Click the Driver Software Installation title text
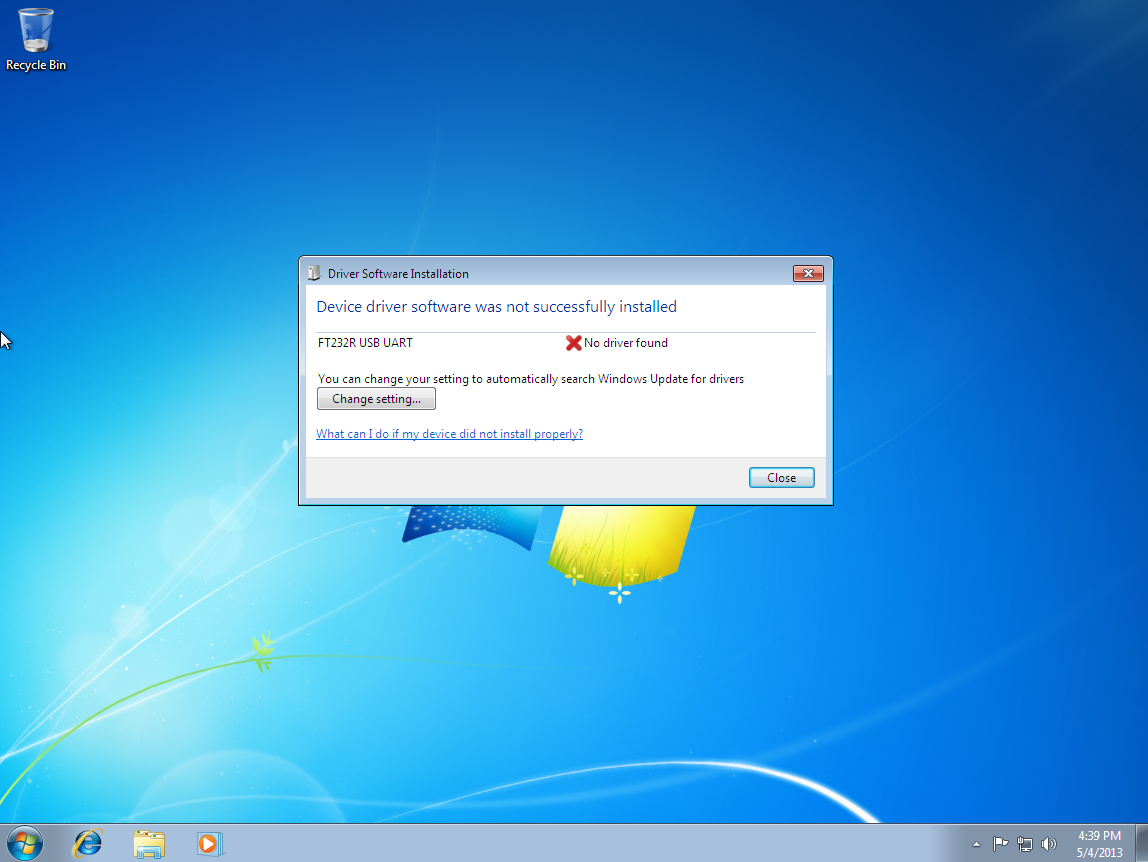Viewport: 1148px width, 862px height. pos(398,273)
